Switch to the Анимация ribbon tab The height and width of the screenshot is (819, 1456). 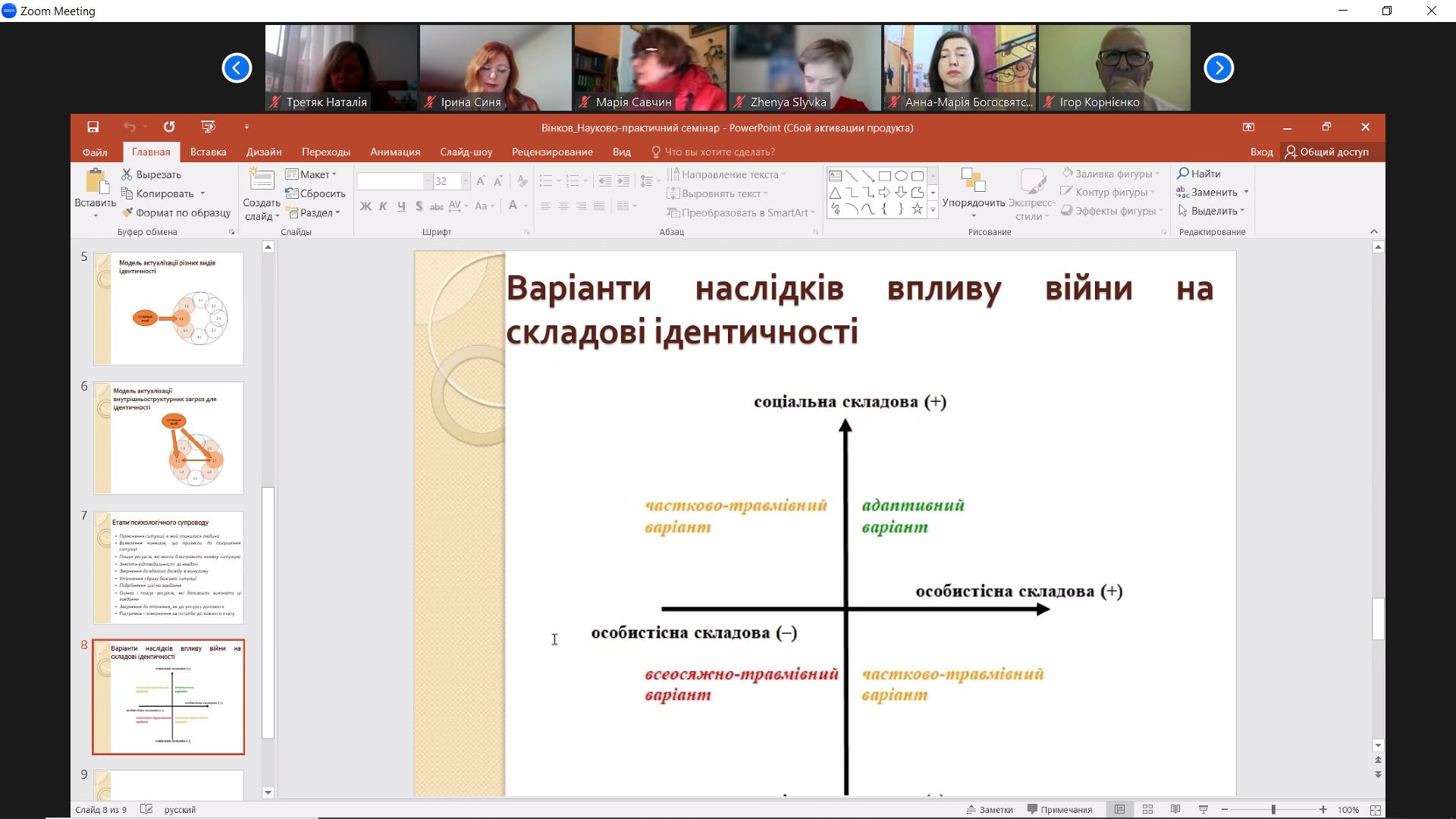tap(394, 152)
